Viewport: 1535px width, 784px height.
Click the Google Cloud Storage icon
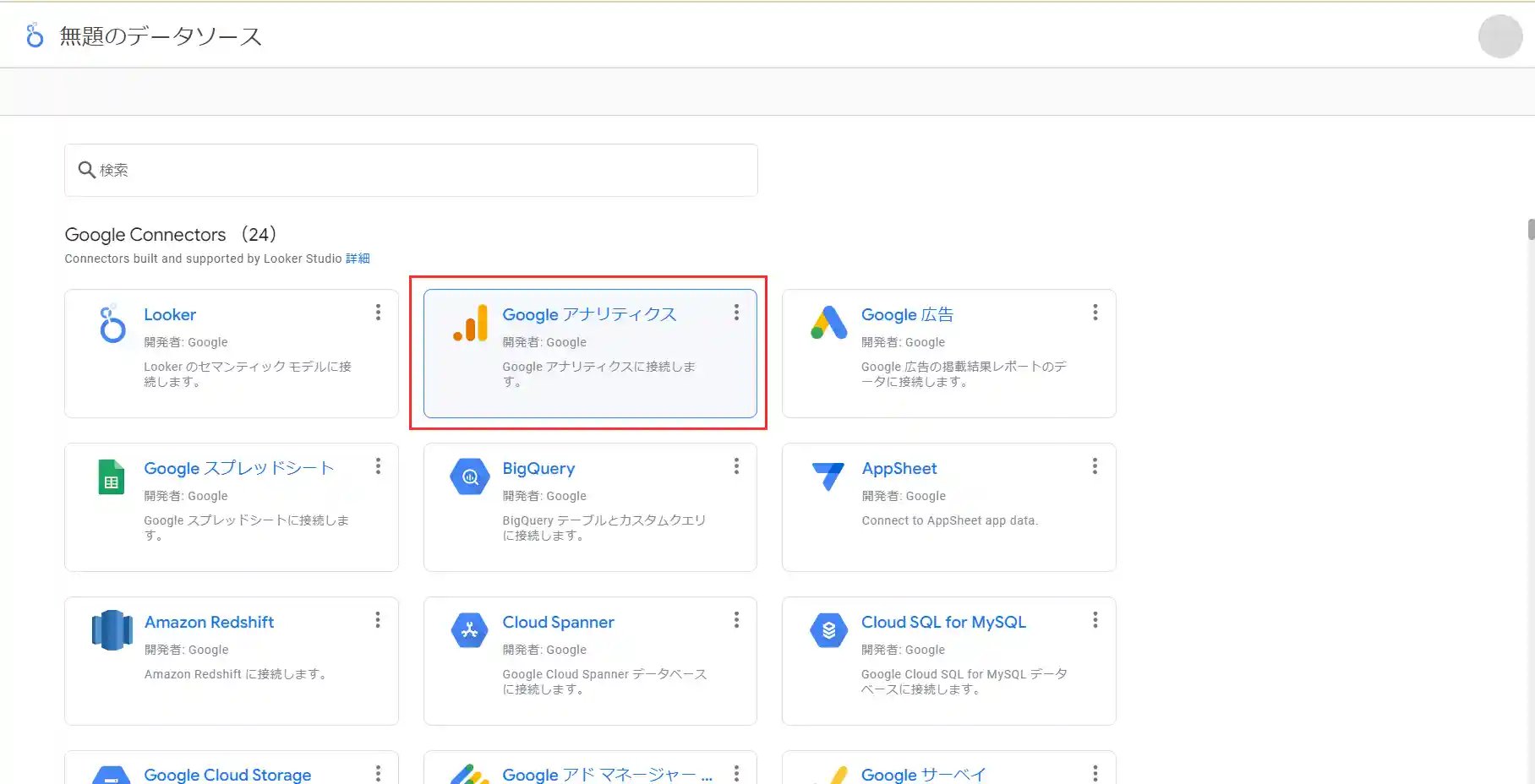click(x=112, y=775)
